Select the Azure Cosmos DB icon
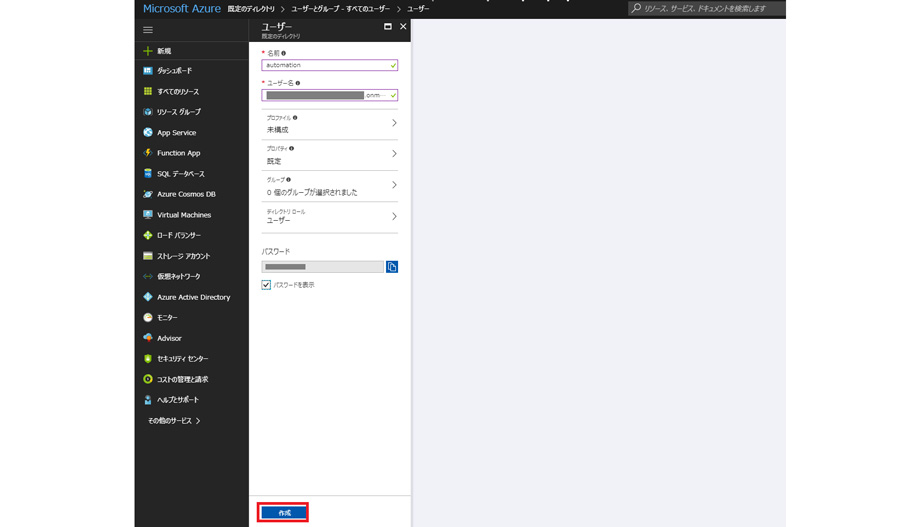920x527 pixels. pos(148,194)
